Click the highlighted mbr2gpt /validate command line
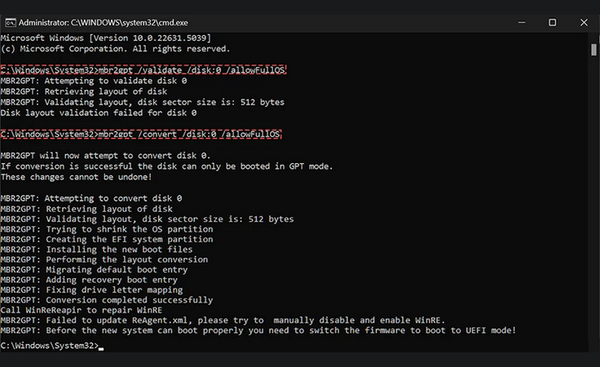Image resolution: width=600 pixels, height=367 pixels. click(x=143, y=70)
